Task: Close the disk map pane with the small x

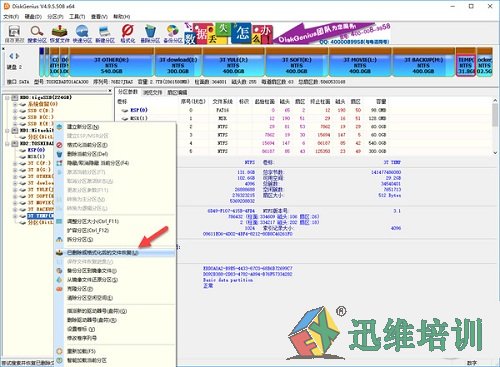Action: pyautogui.click(x=3, y=49)
